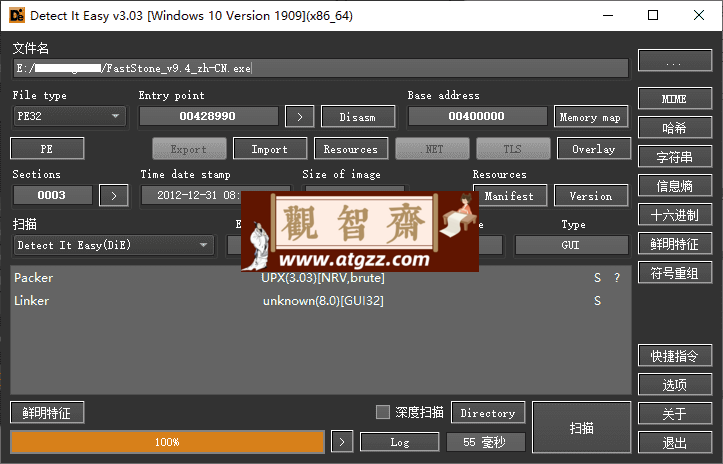Click the file name path input field
The width and height of the screenshot is (723, 464).
point(321,68)
